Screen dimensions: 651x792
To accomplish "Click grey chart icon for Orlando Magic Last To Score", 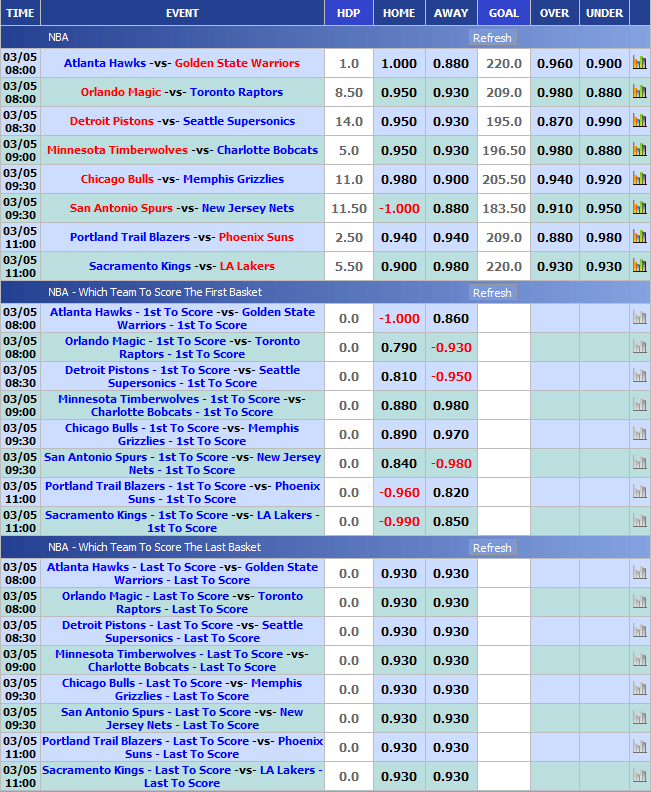I will click(x=639, y=602).
